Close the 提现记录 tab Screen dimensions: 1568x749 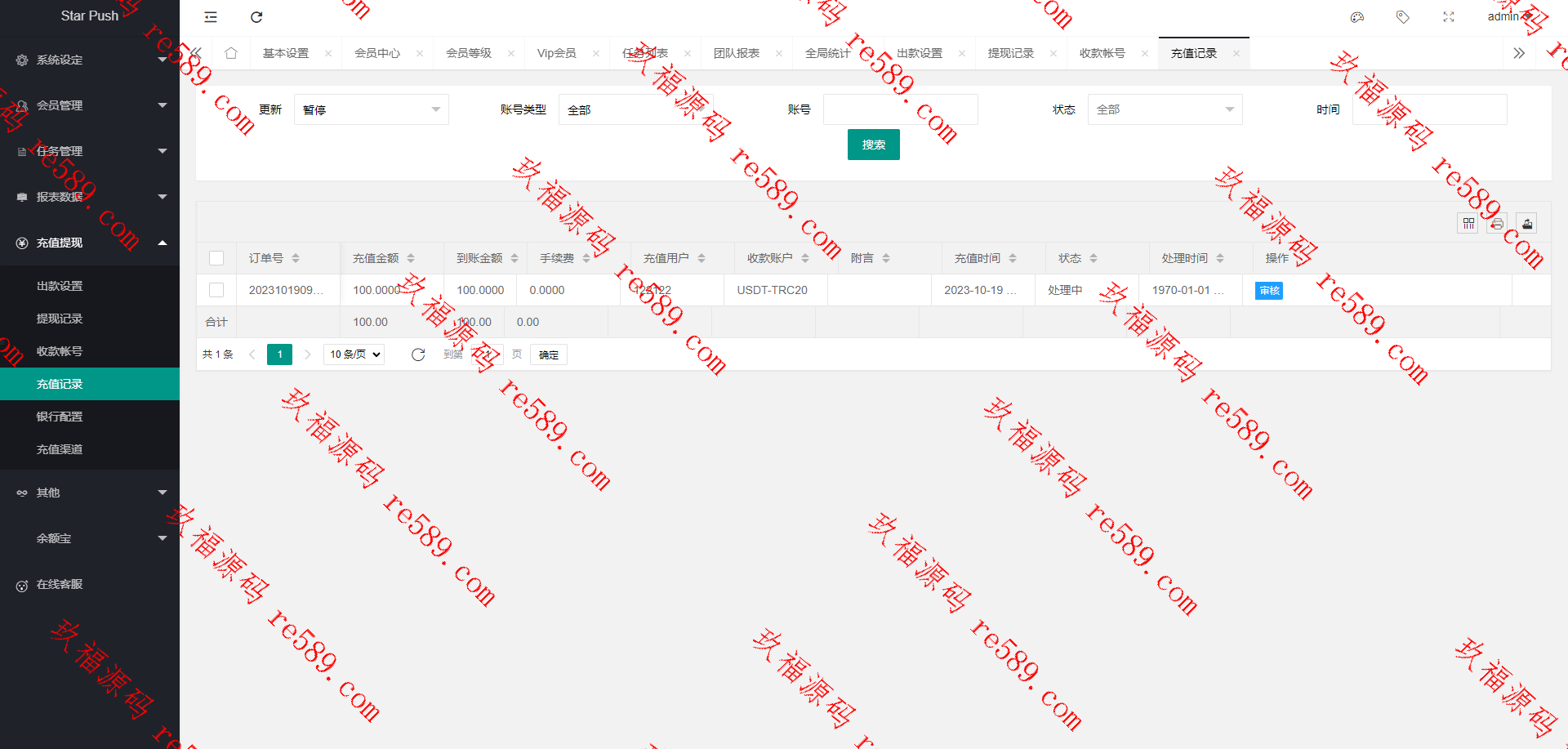1053,53
